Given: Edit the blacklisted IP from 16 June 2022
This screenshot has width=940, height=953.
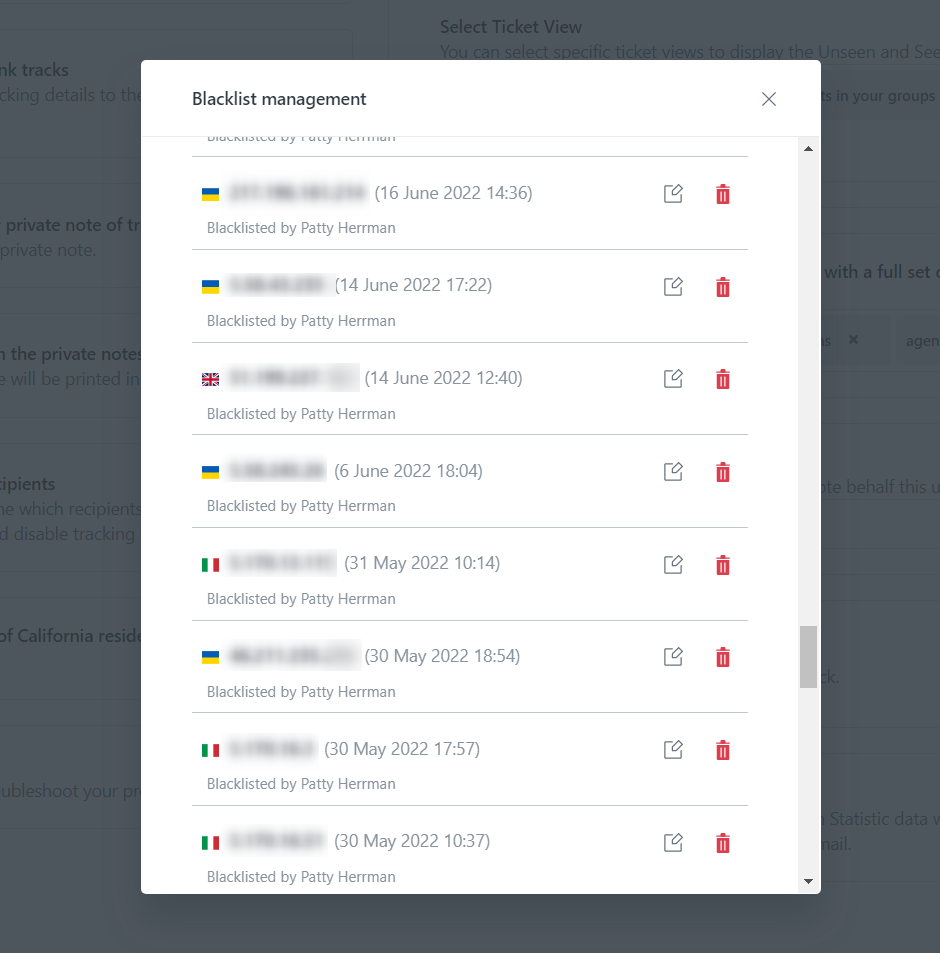Looking at the screenshot, I should [x=673, y=193].
